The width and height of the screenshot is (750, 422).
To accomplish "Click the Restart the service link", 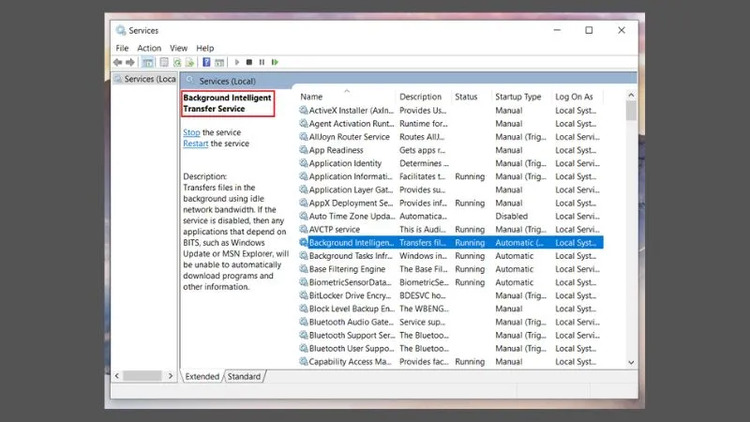I will (x=195, y=143).
